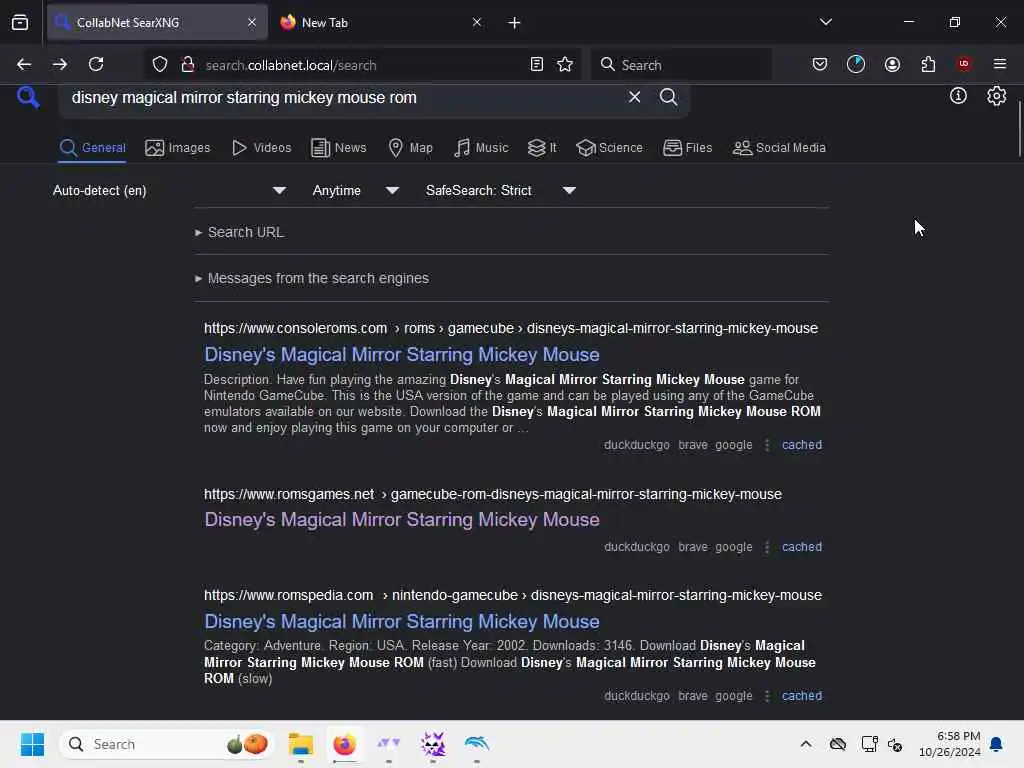
Task: Click the Firefox toolbar Search box
Action: (681, 64)
